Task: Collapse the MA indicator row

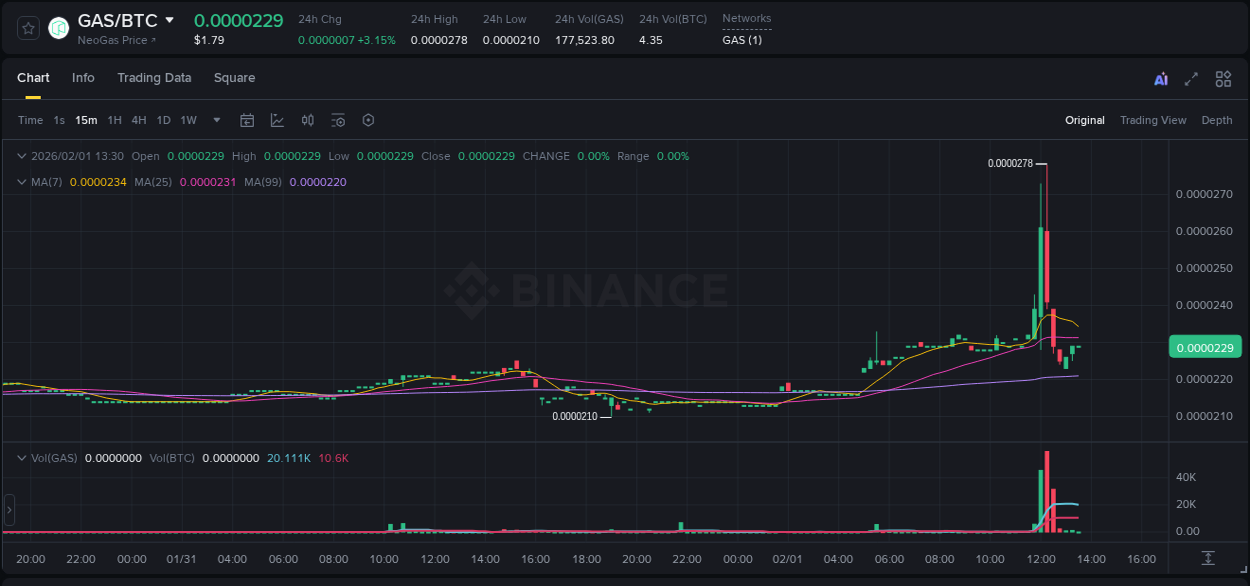Action: [x=21, y=182]
